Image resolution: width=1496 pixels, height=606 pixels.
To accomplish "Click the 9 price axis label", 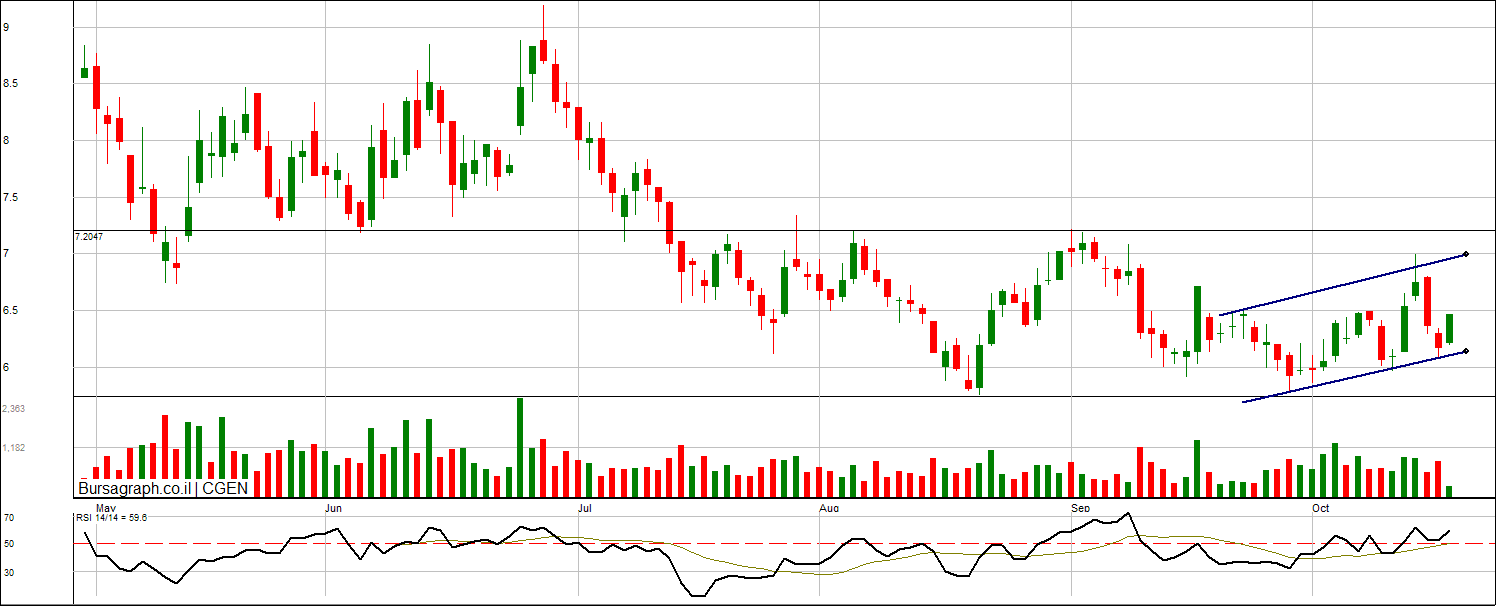I will (x=6, y=28).
